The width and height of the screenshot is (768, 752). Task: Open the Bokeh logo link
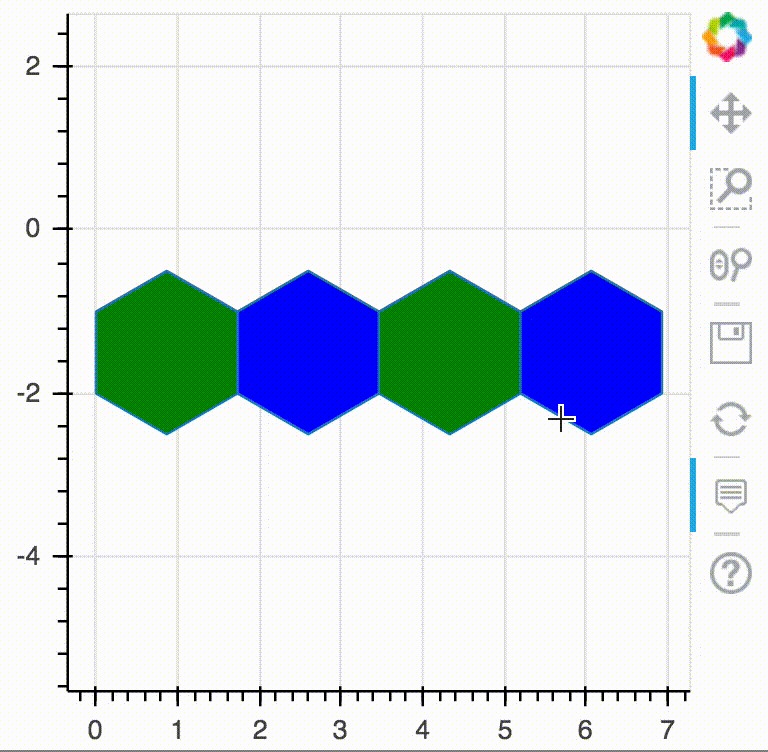pos(727,37)
